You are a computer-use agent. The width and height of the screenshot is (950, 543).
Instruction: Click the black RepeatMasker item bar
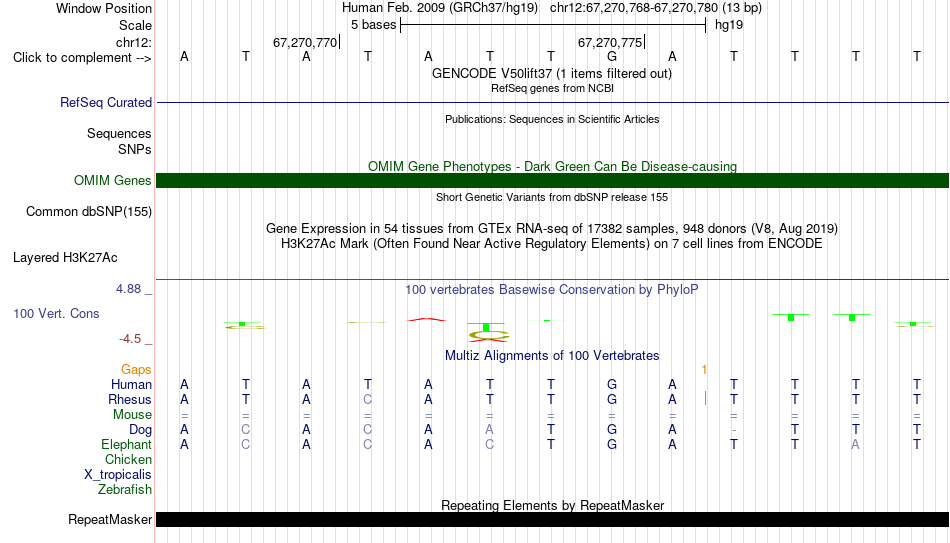553,519
